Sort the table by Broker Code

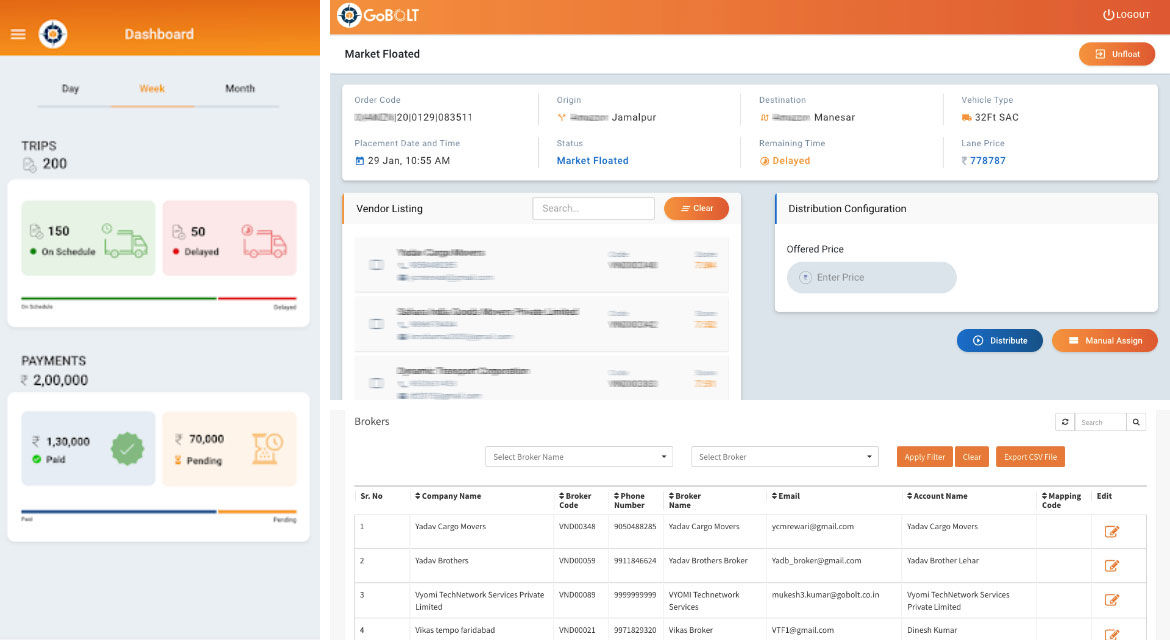click(575, 501)
